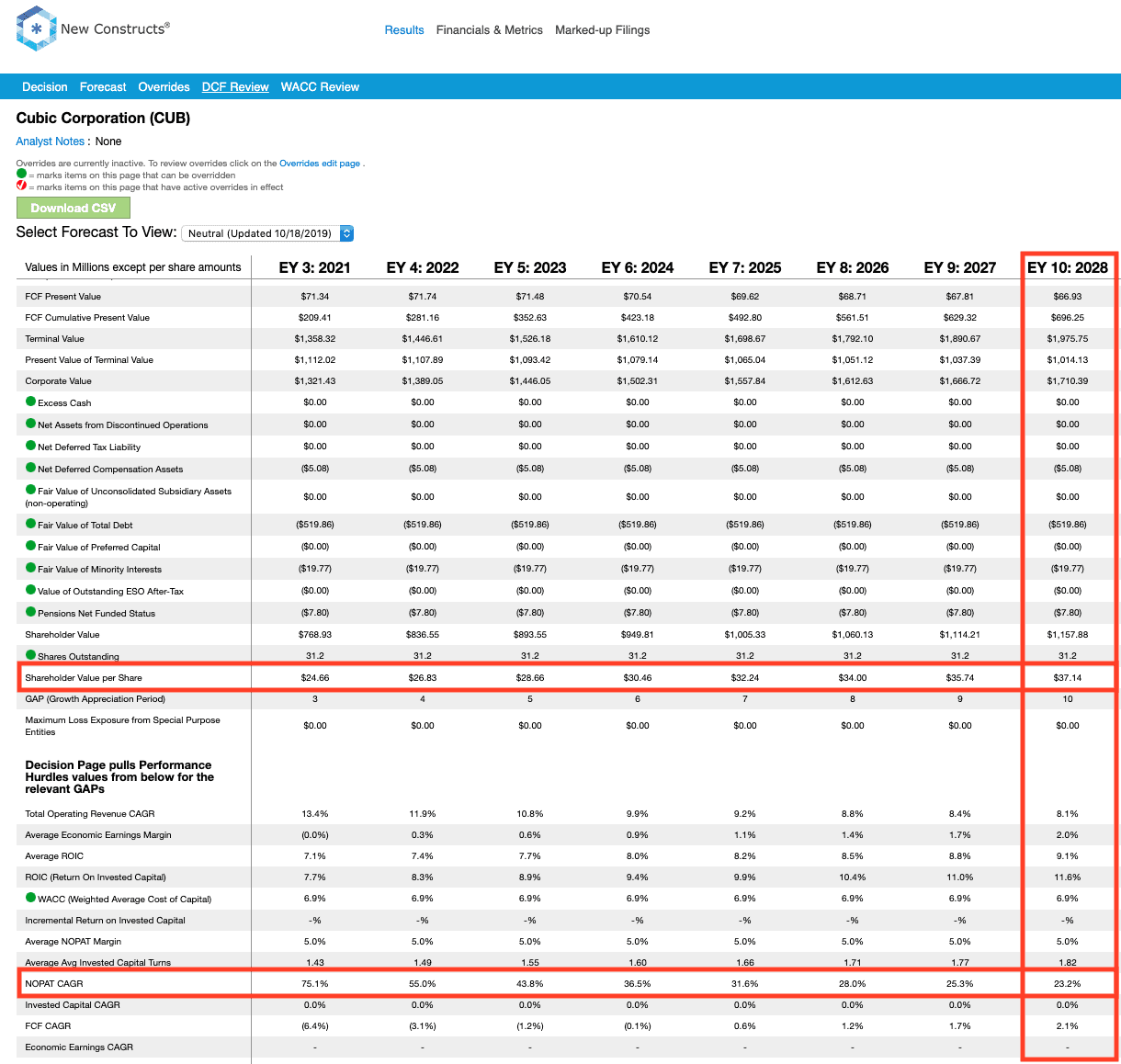Open the Results top navigation tab

tap(404, 30)
